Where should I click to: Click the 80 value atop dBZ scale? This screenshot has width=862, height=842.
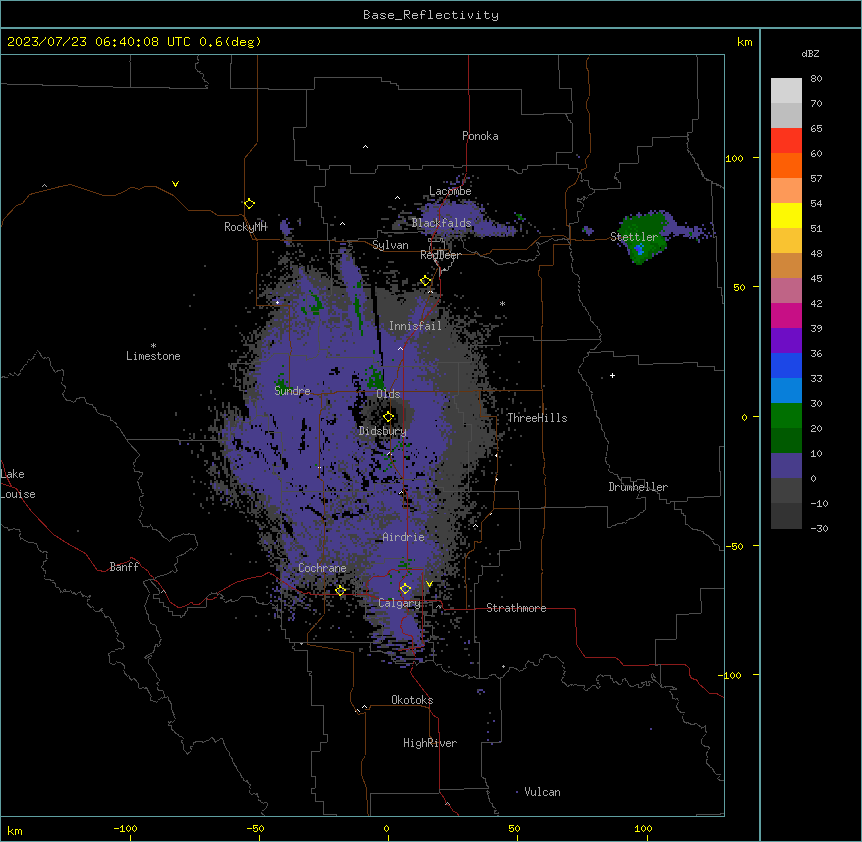click(x=816, y=79)
